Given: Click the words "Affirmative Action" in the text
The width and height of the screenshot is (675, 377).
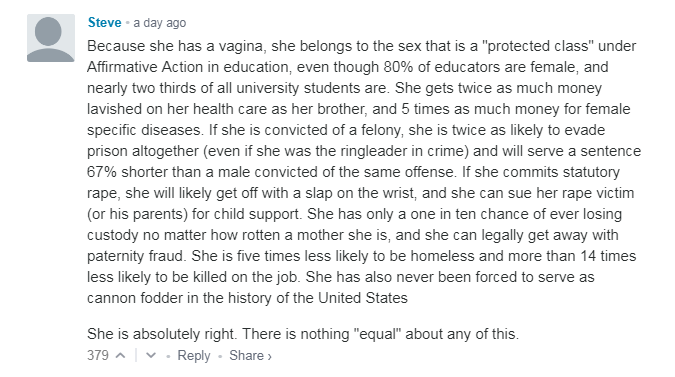Looking at the screenshot, I should click(145, 67).
